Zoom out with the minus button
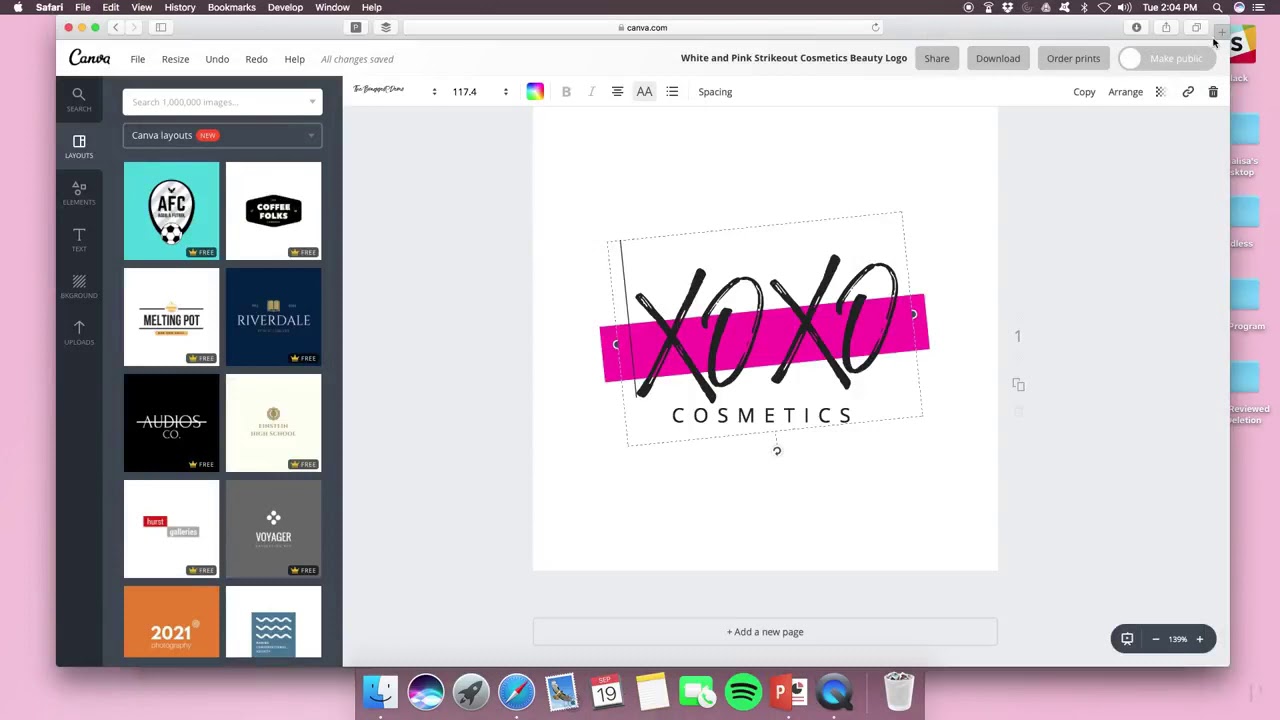 click(1155, 639)
